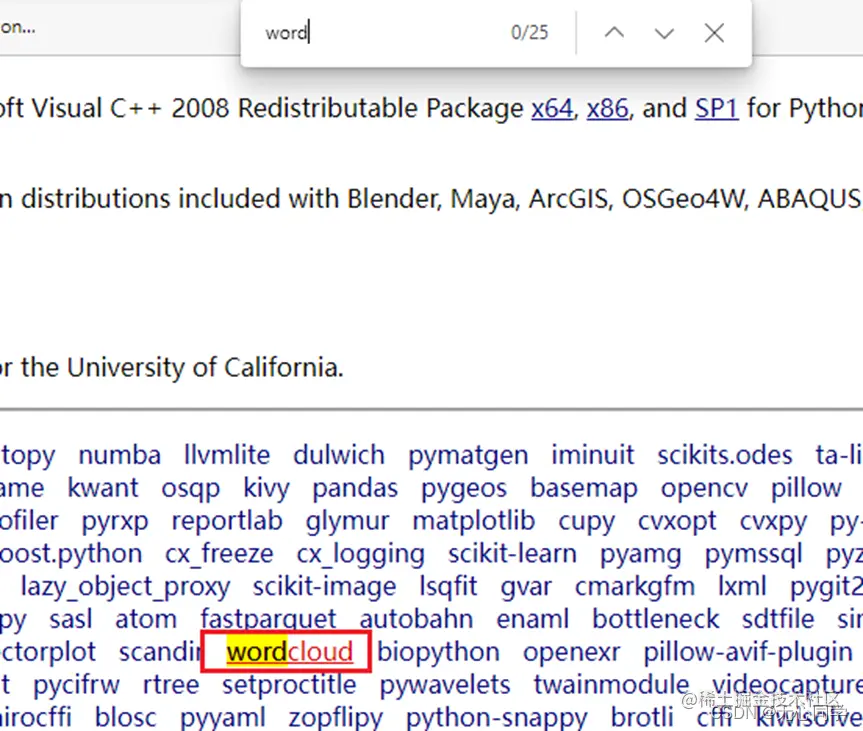Open the autobahn package link
The width and height of the screenshot is (863, 731).
416,619
